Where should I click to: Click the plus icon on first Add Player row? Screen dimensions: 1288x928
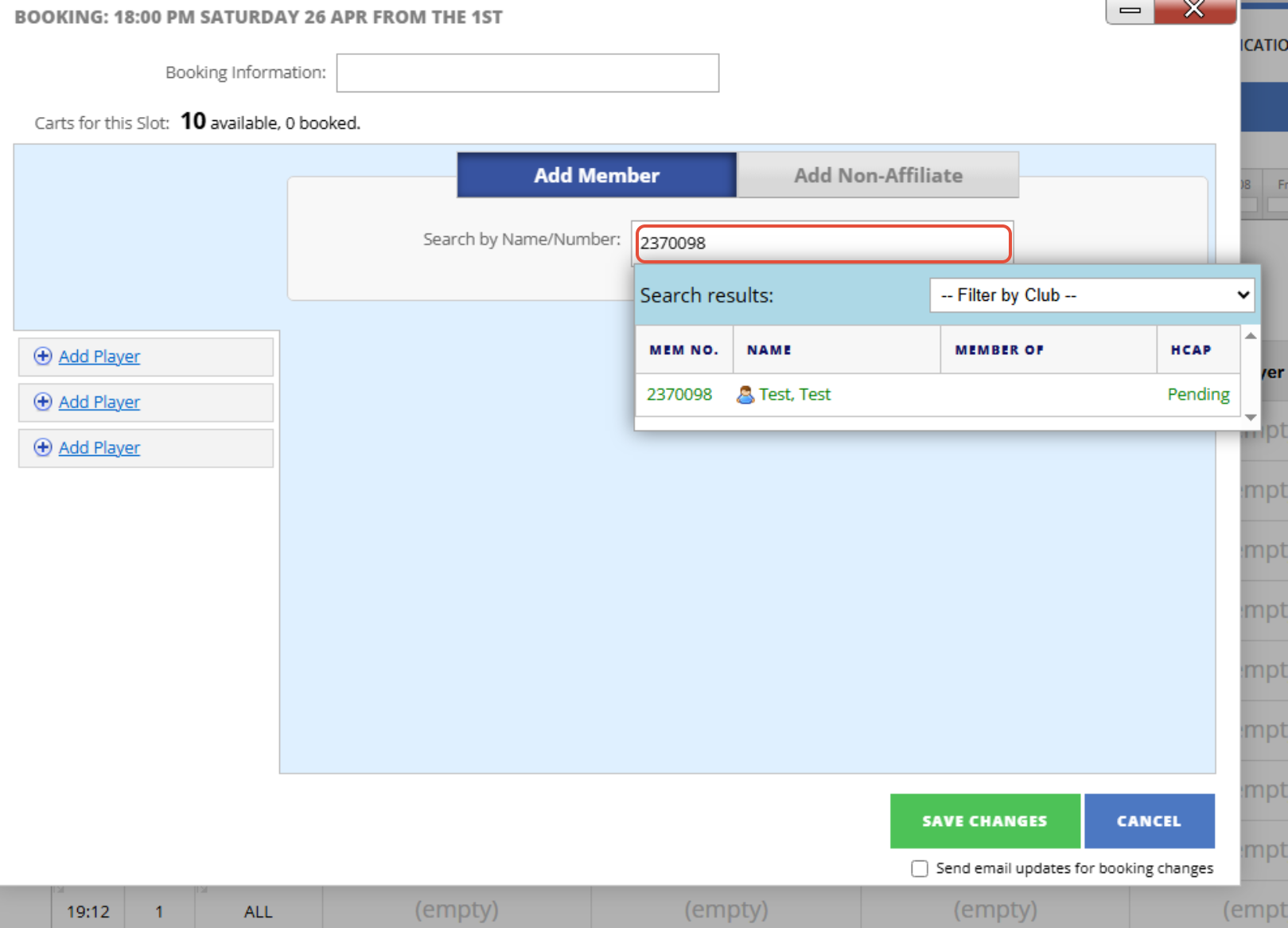[x=43, y=357]
